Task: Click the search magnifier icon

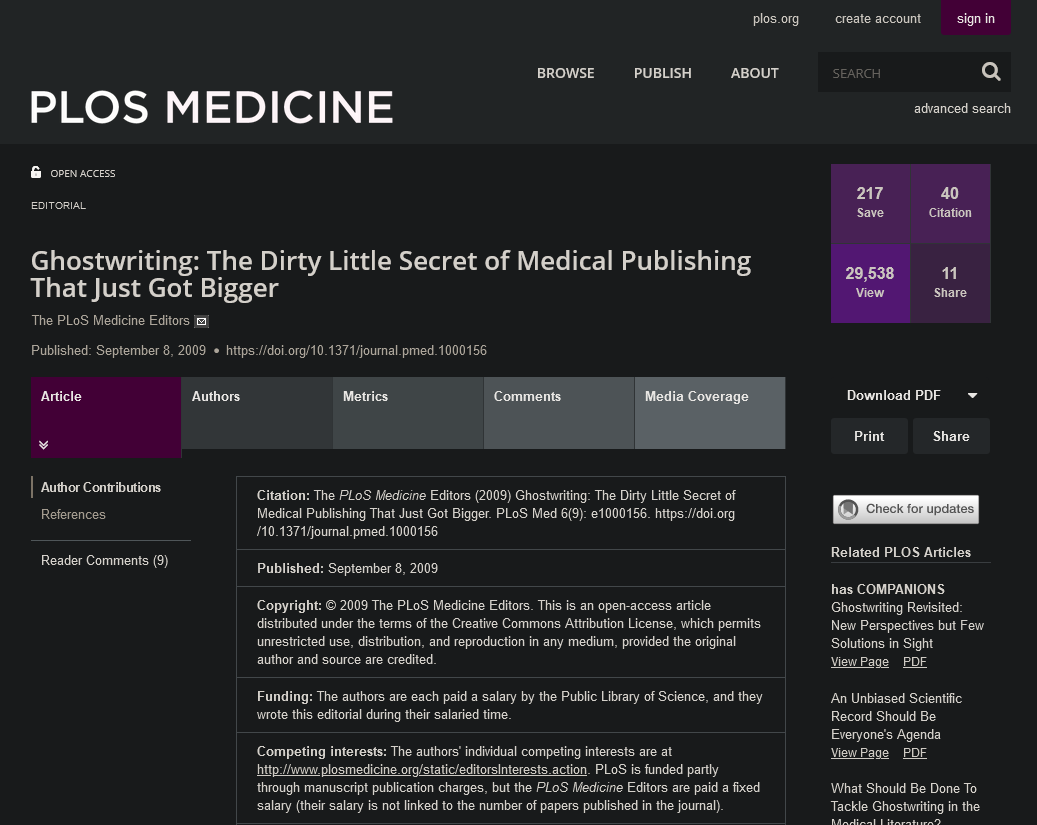Action: click(991, 71)
